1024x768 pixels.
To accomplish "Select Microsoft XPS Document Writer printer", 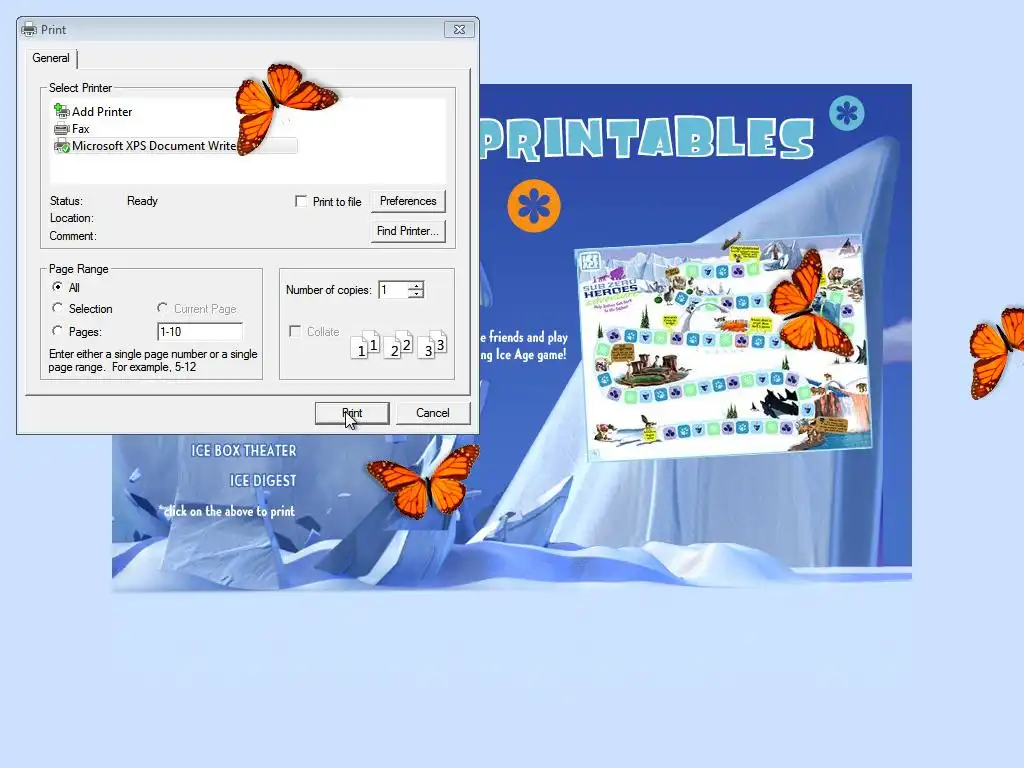I will 175,146.
